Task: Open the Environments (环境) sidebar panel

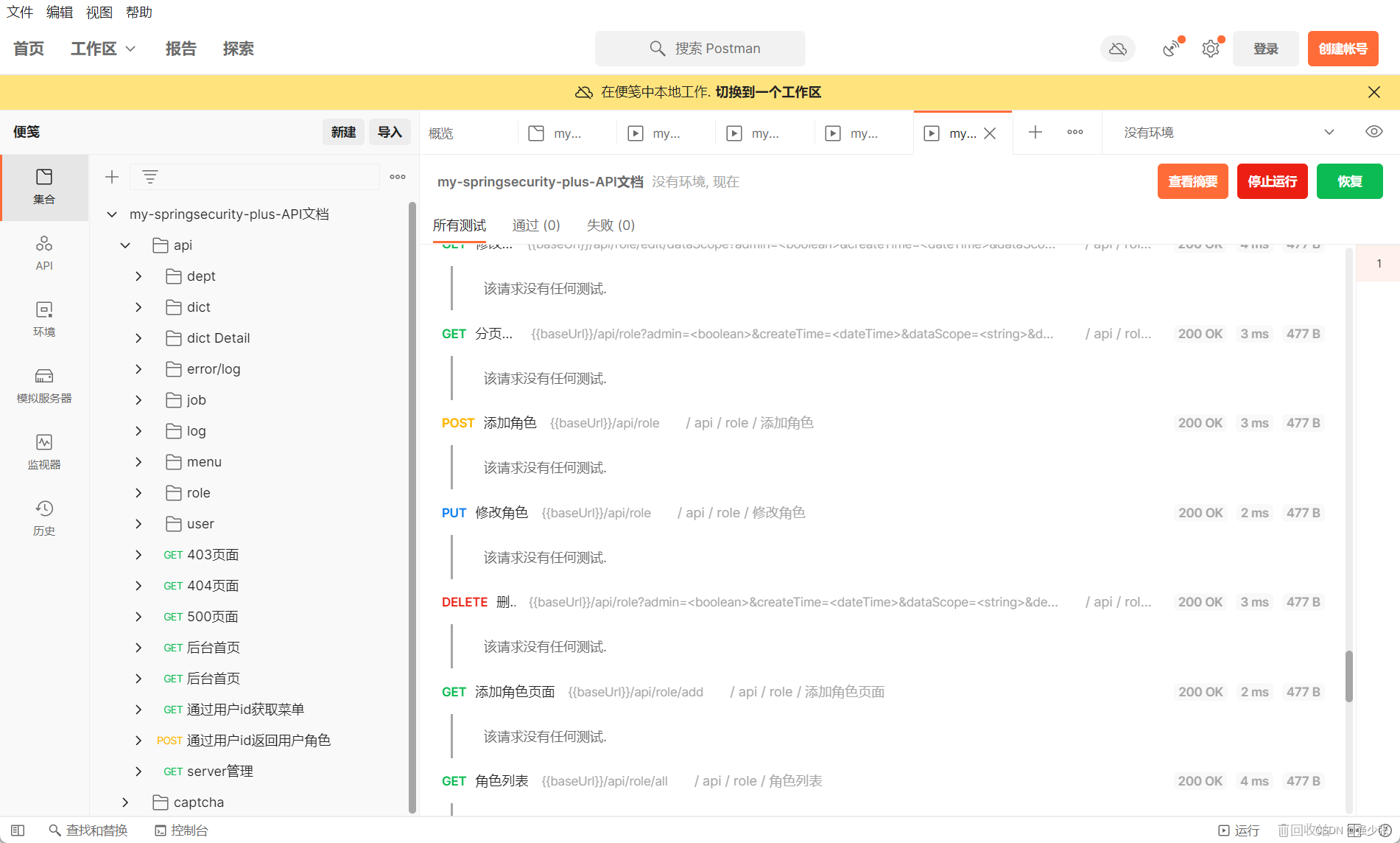Action: click(44, 319)
